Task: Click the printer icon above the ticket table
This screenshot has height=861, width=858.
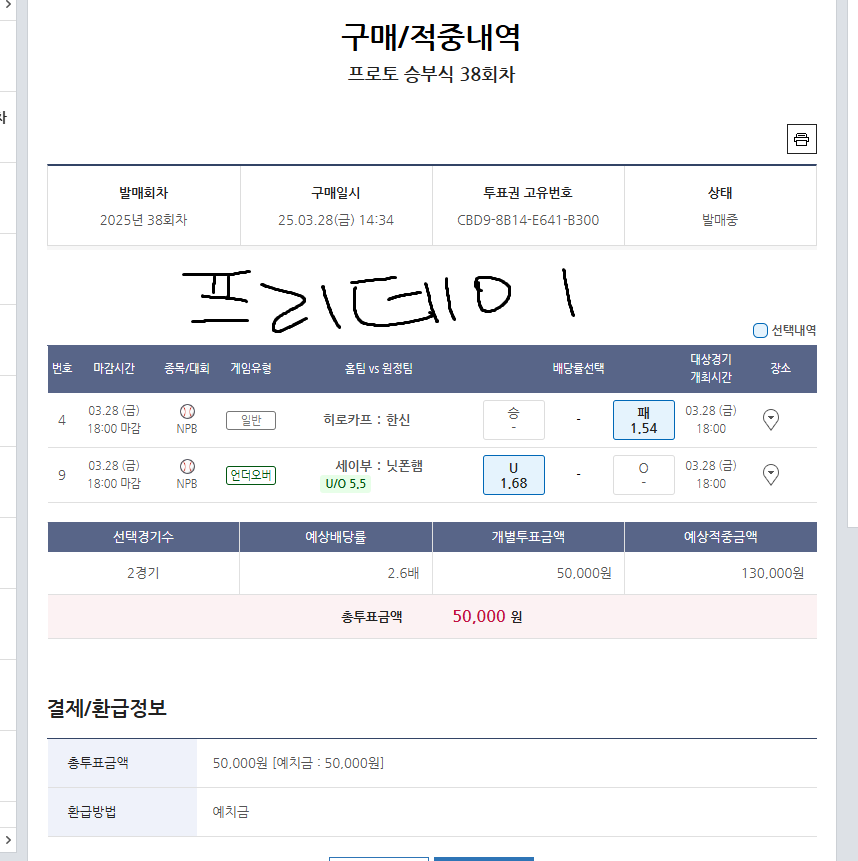Action: point(801,139)
